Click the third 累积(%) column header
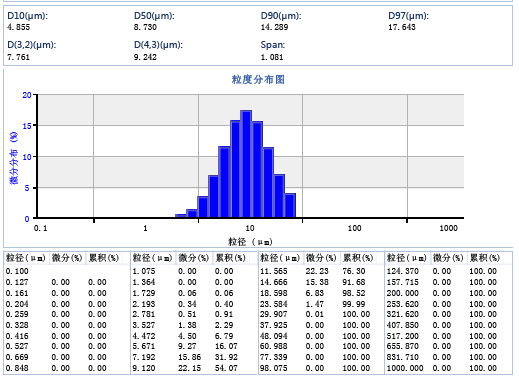 pos(358,258)
